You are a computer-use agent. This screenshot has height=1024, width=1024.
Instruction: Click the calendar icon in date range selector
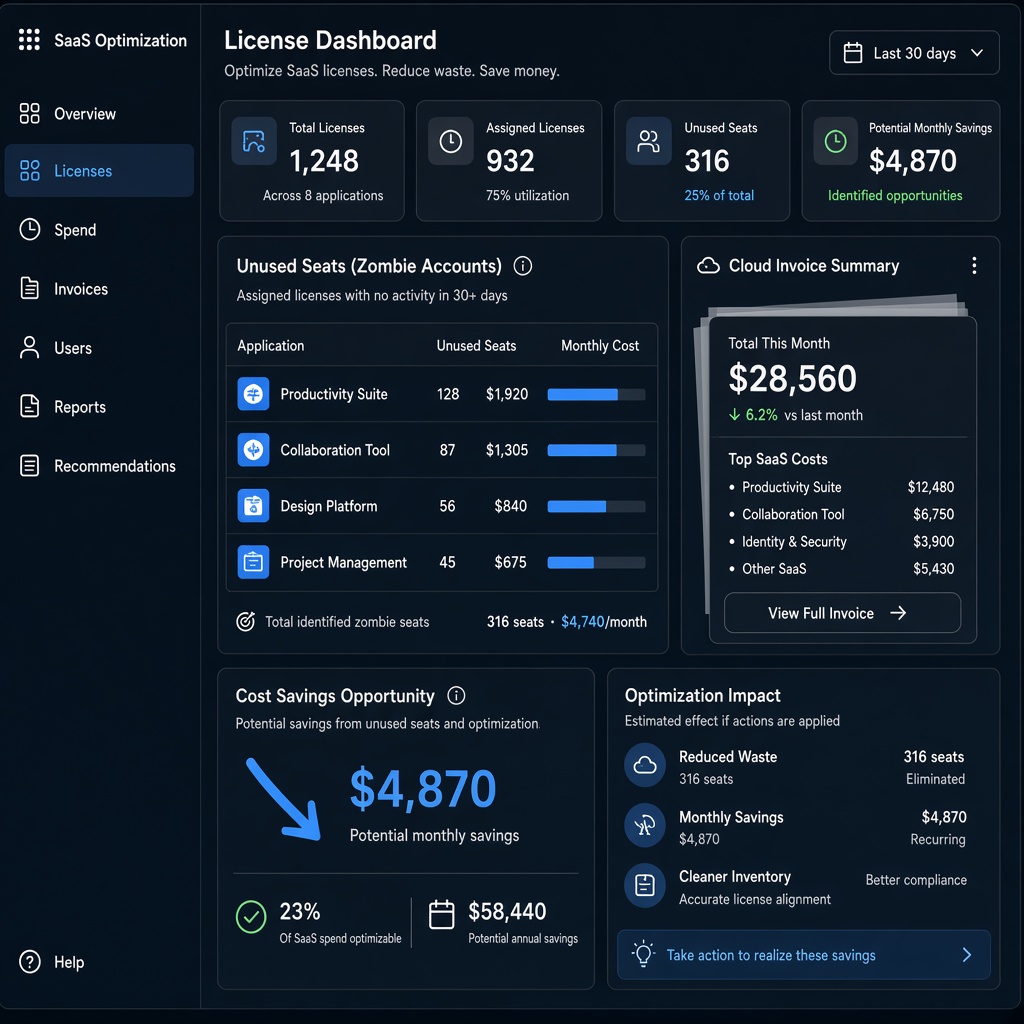tap(852, 53)
